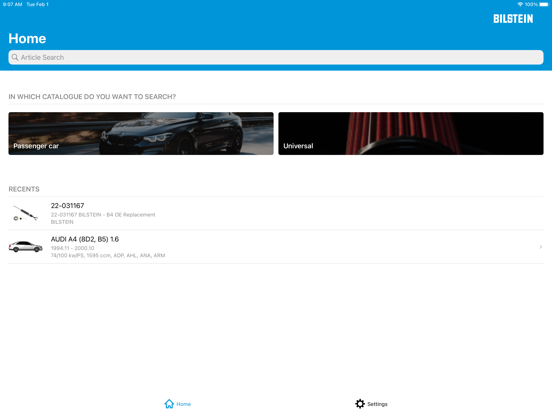Click the 22-031167 BILSTEIN - B4 OE Replacement description

(x=103, y=215)
